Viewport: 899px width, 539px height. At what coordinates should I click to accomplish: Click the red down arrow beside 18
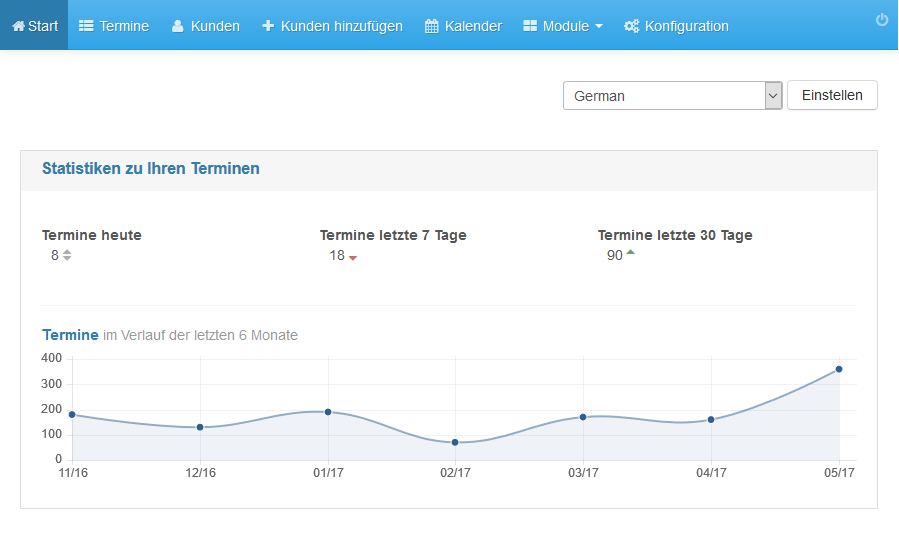pyautogui.click(x=353, y=258)
